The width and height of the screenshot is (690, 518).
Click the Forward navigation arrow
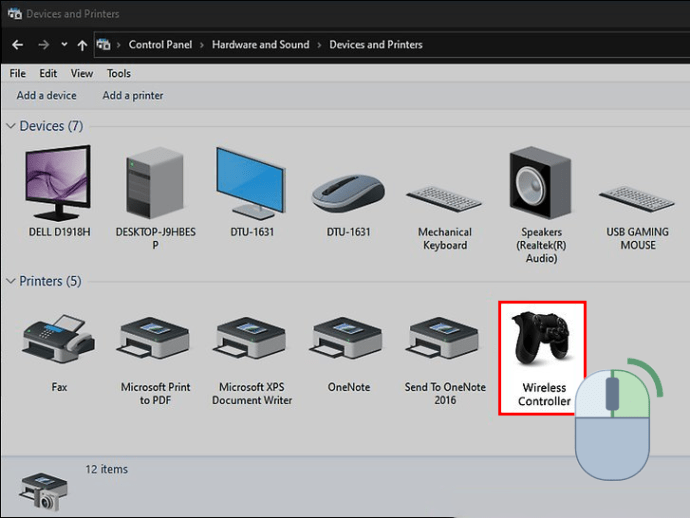(43, 44)
